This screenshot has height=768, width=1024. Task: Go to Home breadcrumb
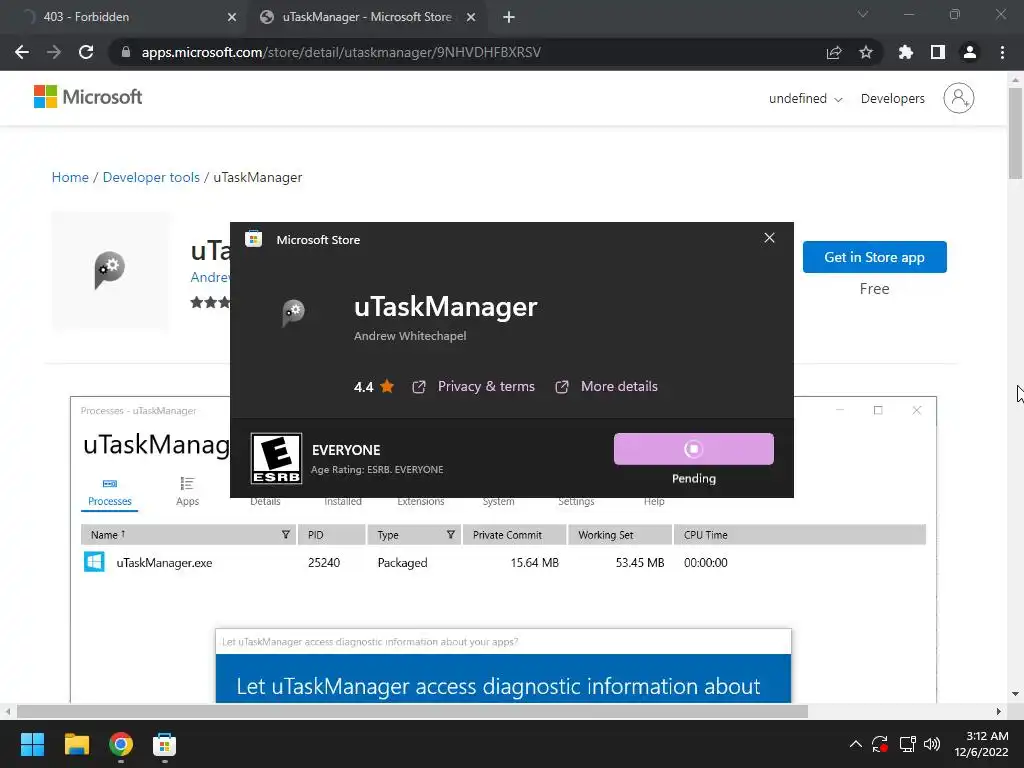tap(70, 178)
